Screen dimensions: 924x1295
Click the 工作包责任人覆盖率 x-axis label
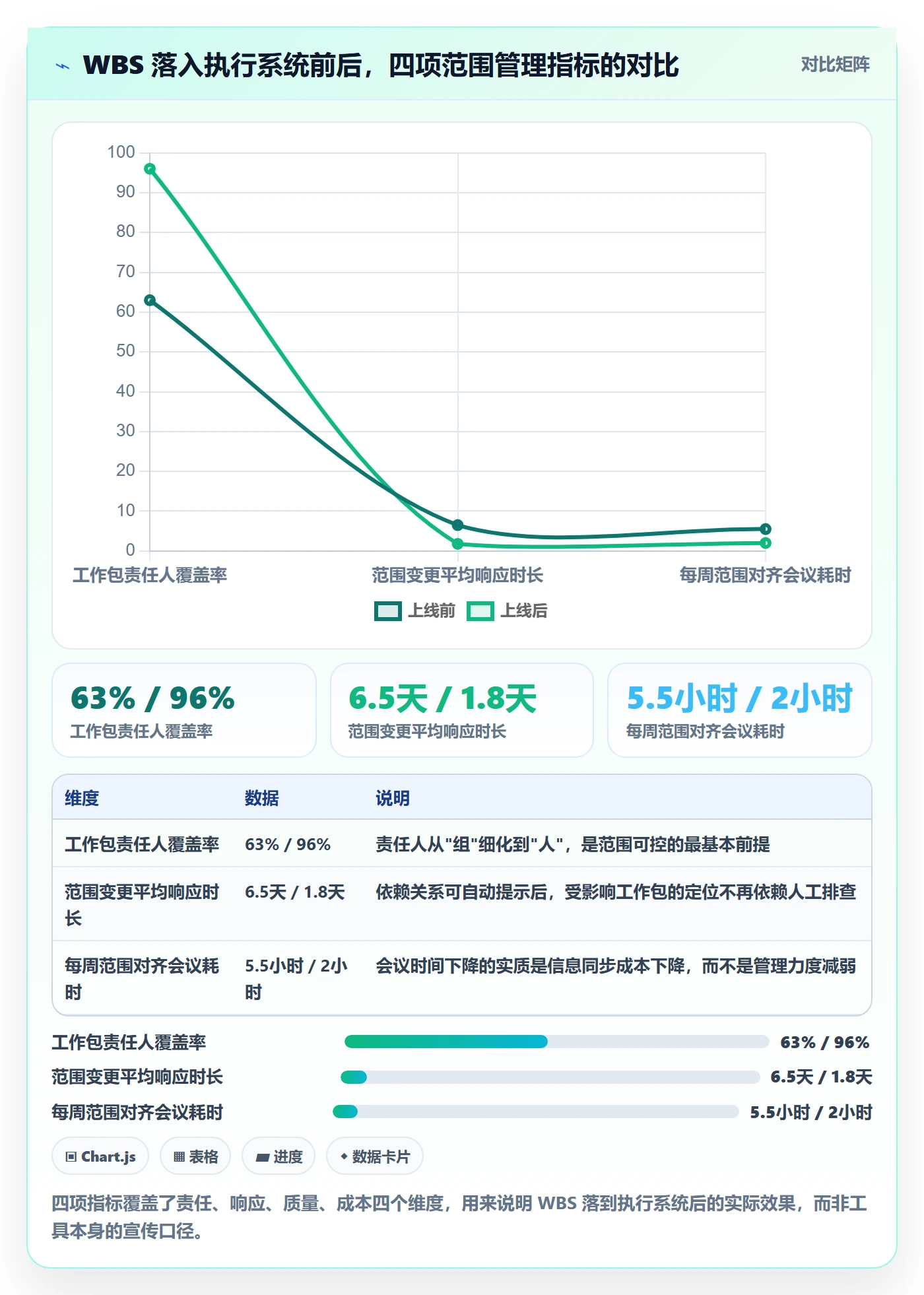[150, 576]
